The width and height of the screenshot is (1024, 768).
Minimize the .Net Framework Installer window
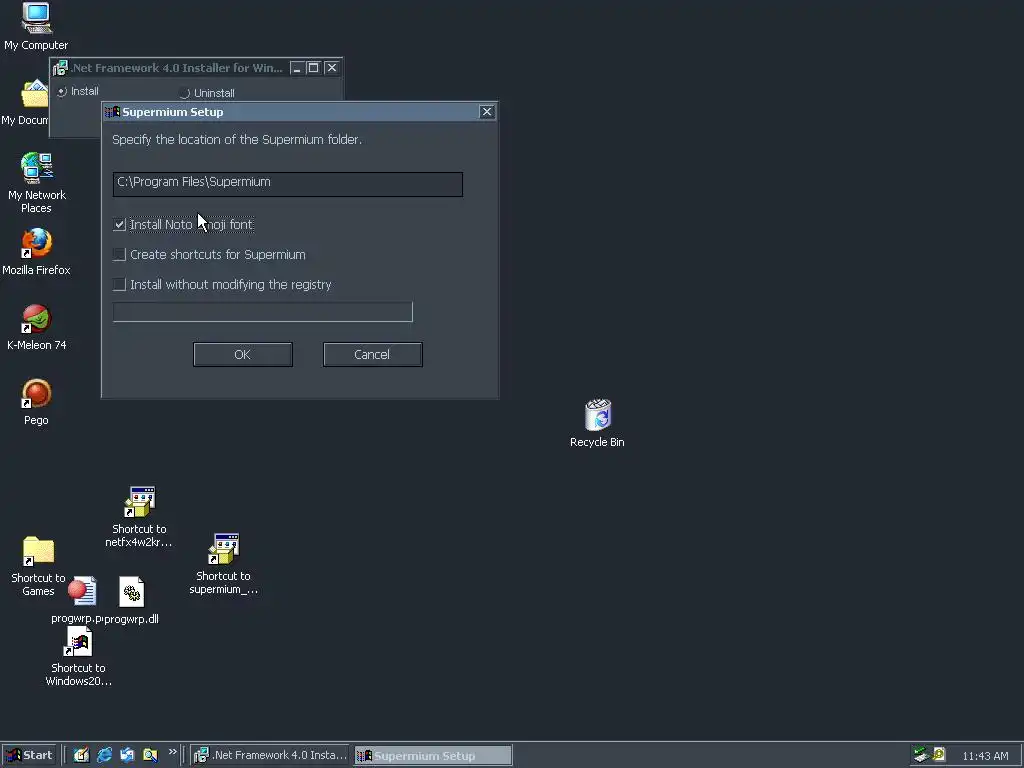(297, 68)
